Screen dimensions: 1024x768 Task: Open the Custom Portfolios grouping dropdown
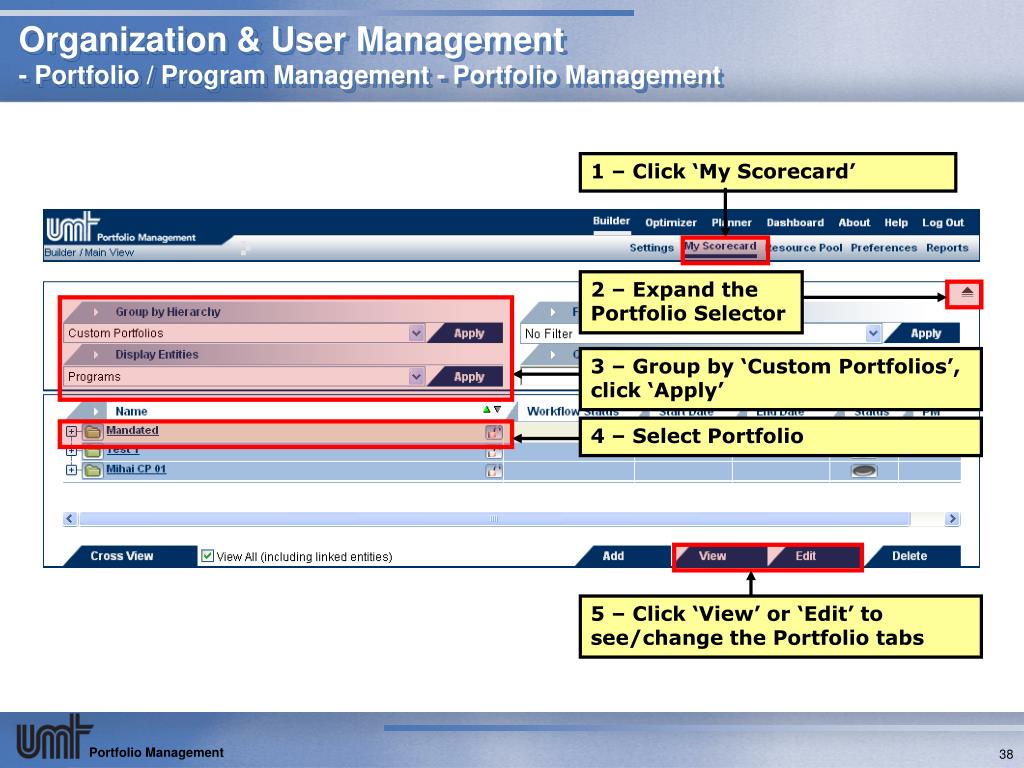point(416,333)
